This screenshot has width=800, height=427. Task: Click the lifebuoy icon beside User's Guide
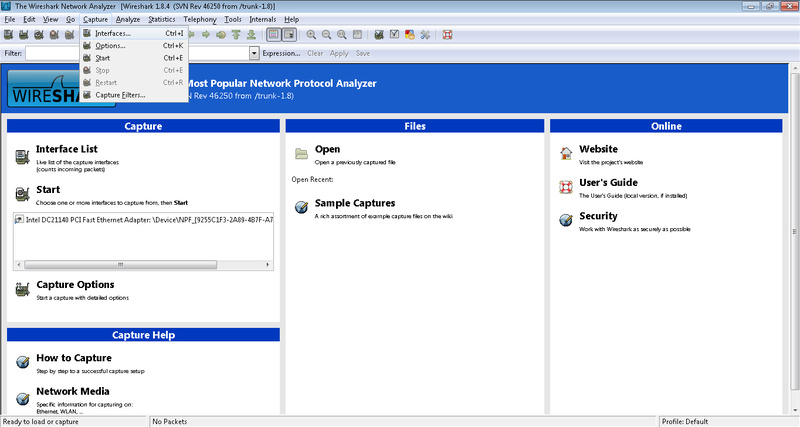click(566, 187)
